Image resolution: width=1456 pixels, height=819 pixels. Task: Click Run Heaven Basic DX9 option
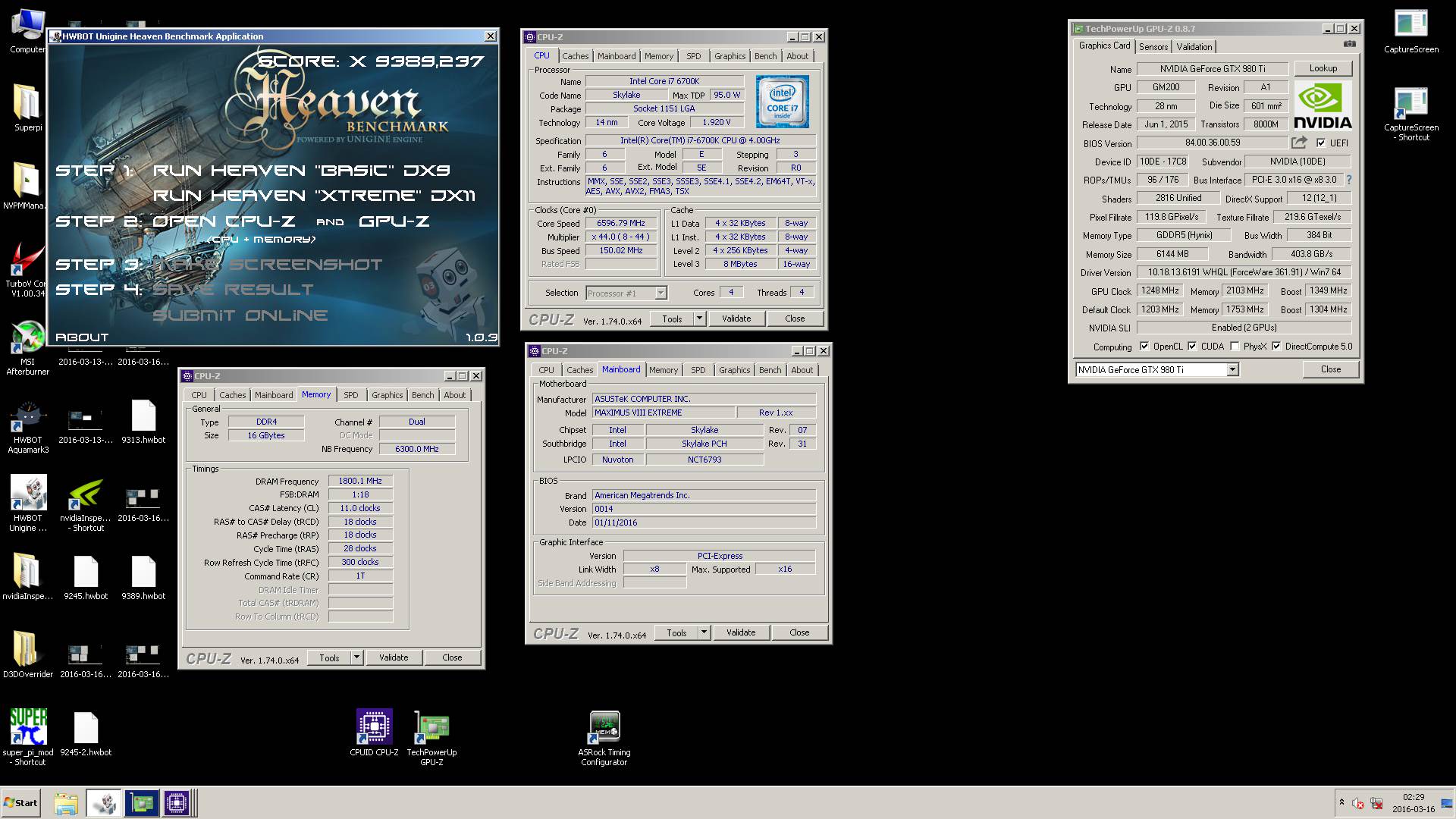point(302,171)
